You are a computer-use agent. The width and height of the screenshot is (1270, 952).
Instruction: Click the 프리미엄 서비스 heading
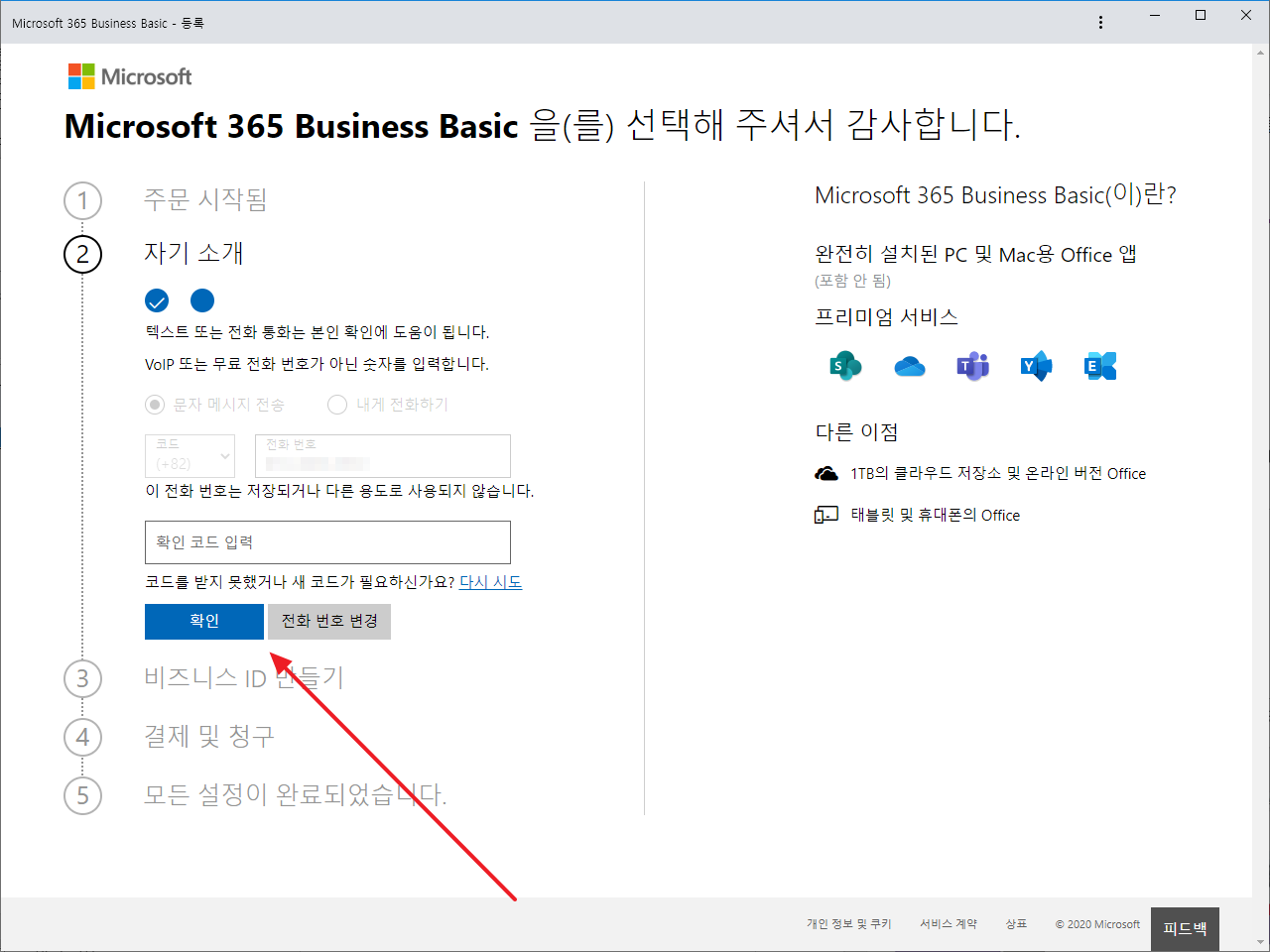[x=887, y=317]
